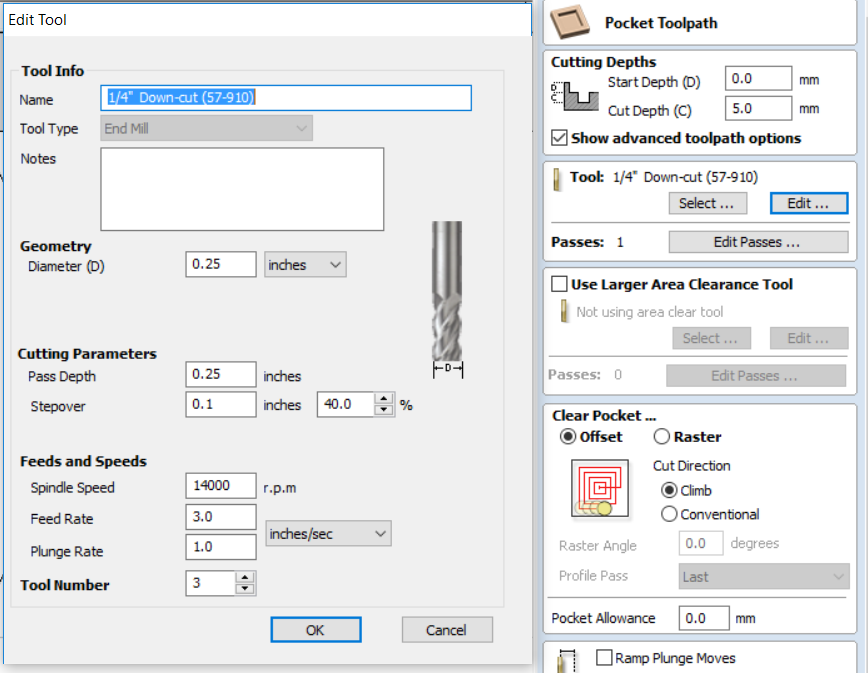Click the 'Edit Tool' dialog title
The image size is (868, 673).
[x=37, y=20]
